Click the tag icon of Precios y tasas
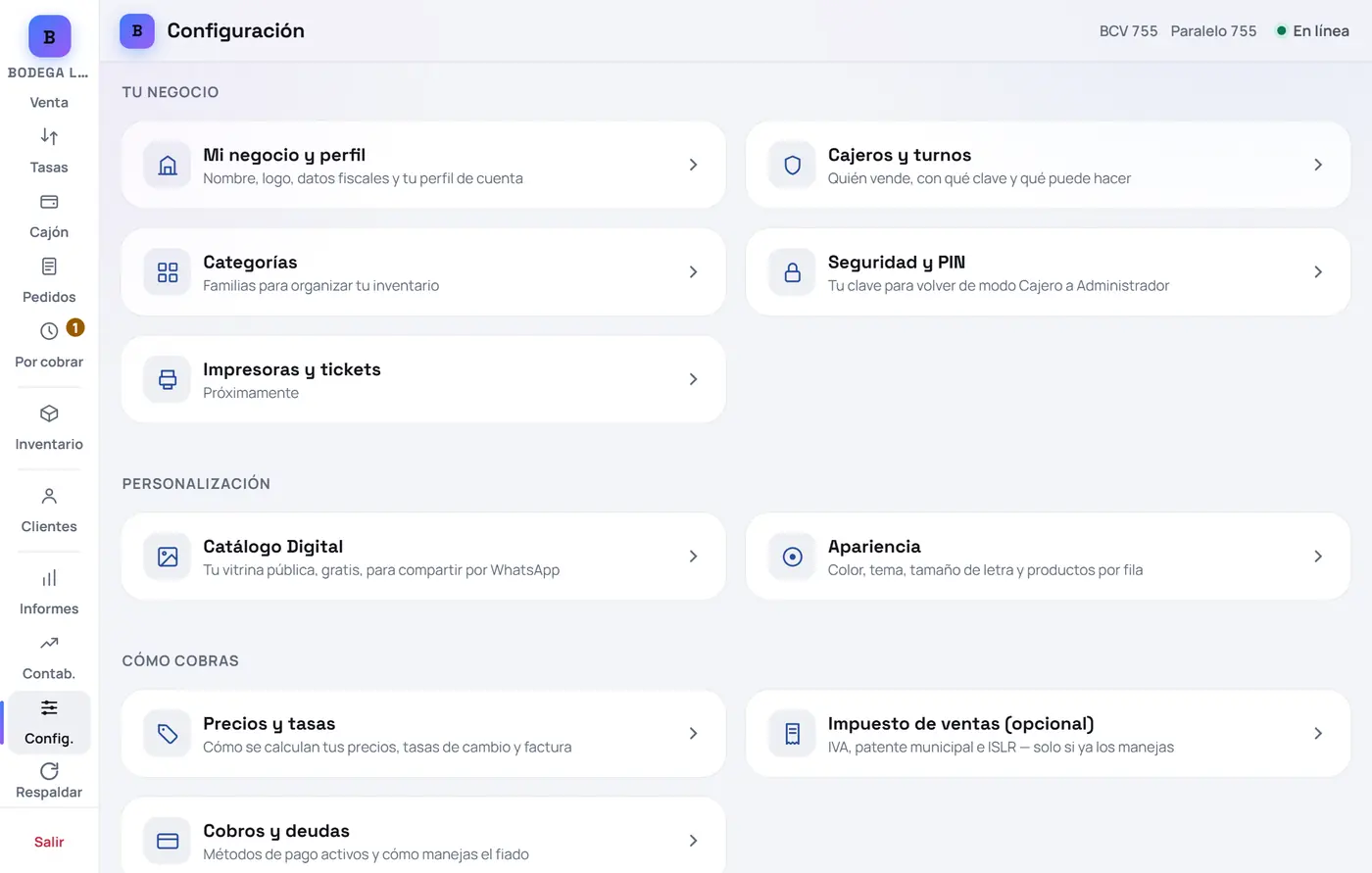This screenshot has height=873, width=1372. pyautogui.click(x=168, y=734)
